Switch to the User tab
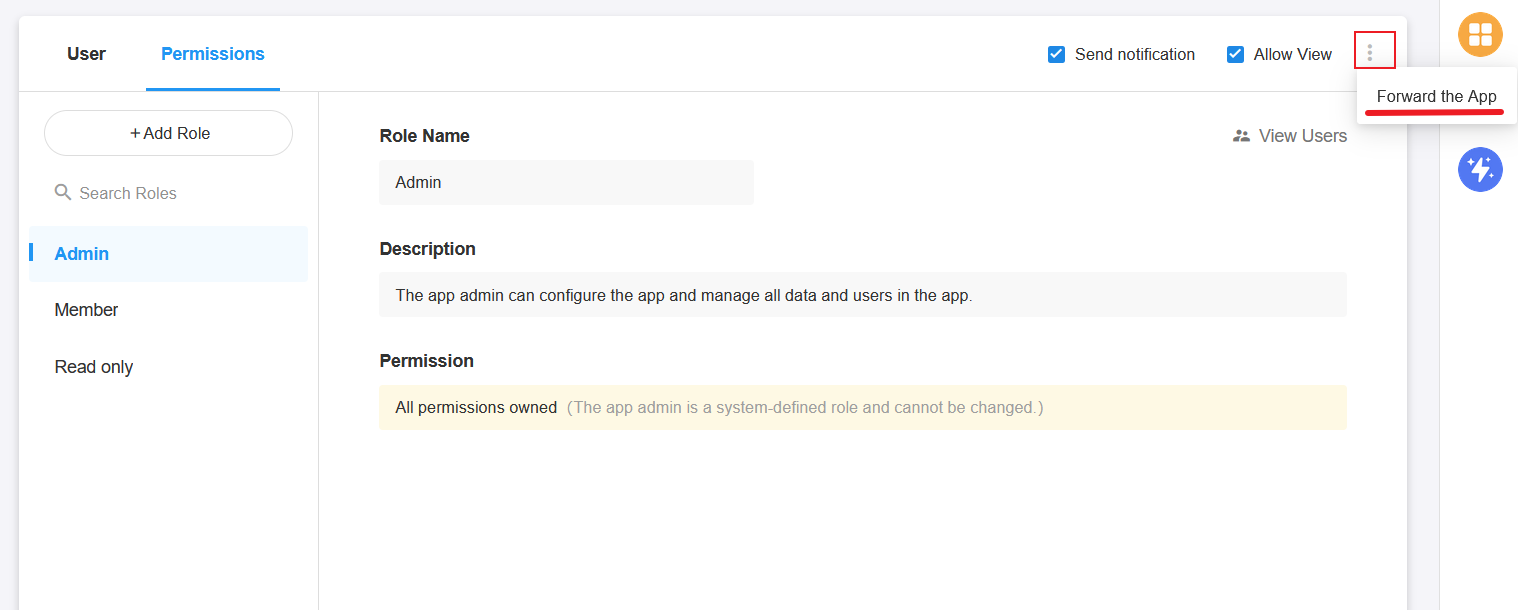 coord(86,54)
